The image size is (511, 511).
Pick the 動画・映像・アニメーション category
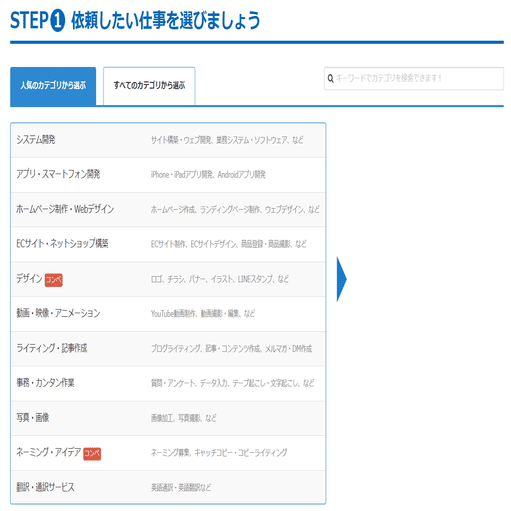click(168, 314)
